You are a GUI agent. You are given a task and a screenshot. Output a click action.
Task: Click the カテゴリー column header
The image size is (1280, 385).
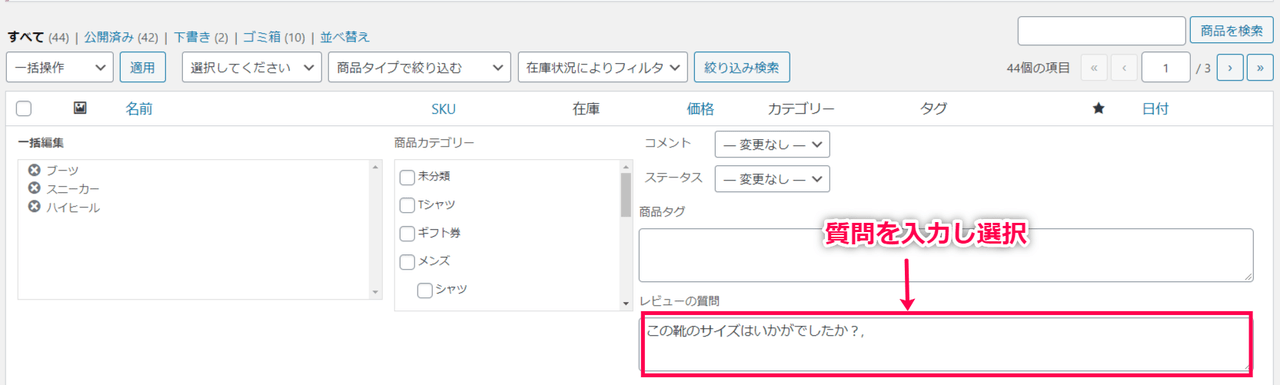(x=801, y=108)
